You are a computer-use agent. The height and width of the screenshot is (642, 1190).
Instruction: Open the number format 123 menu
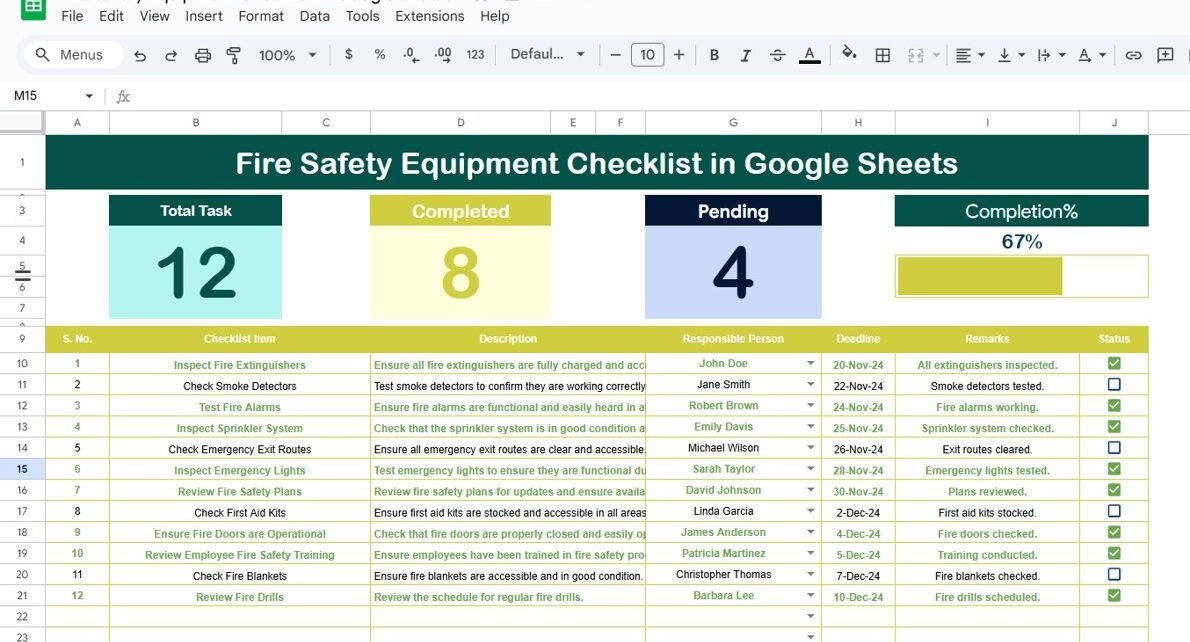click(x=475, y=55)
